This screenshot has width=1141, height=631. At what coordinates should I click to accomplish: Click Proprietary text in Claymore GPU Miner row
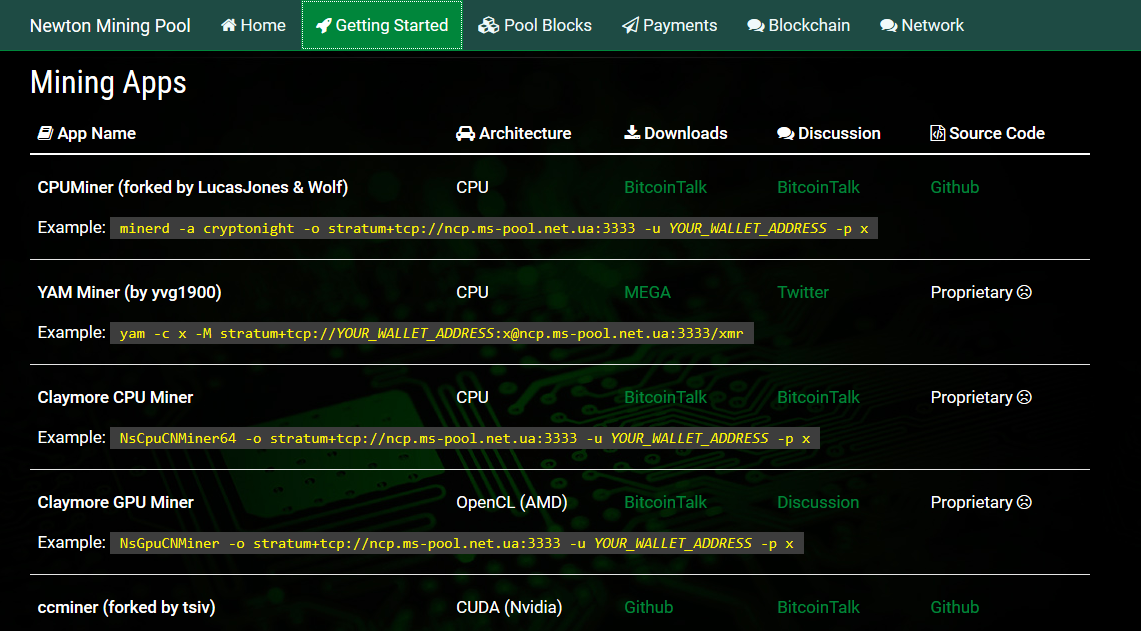click(971, 502)
